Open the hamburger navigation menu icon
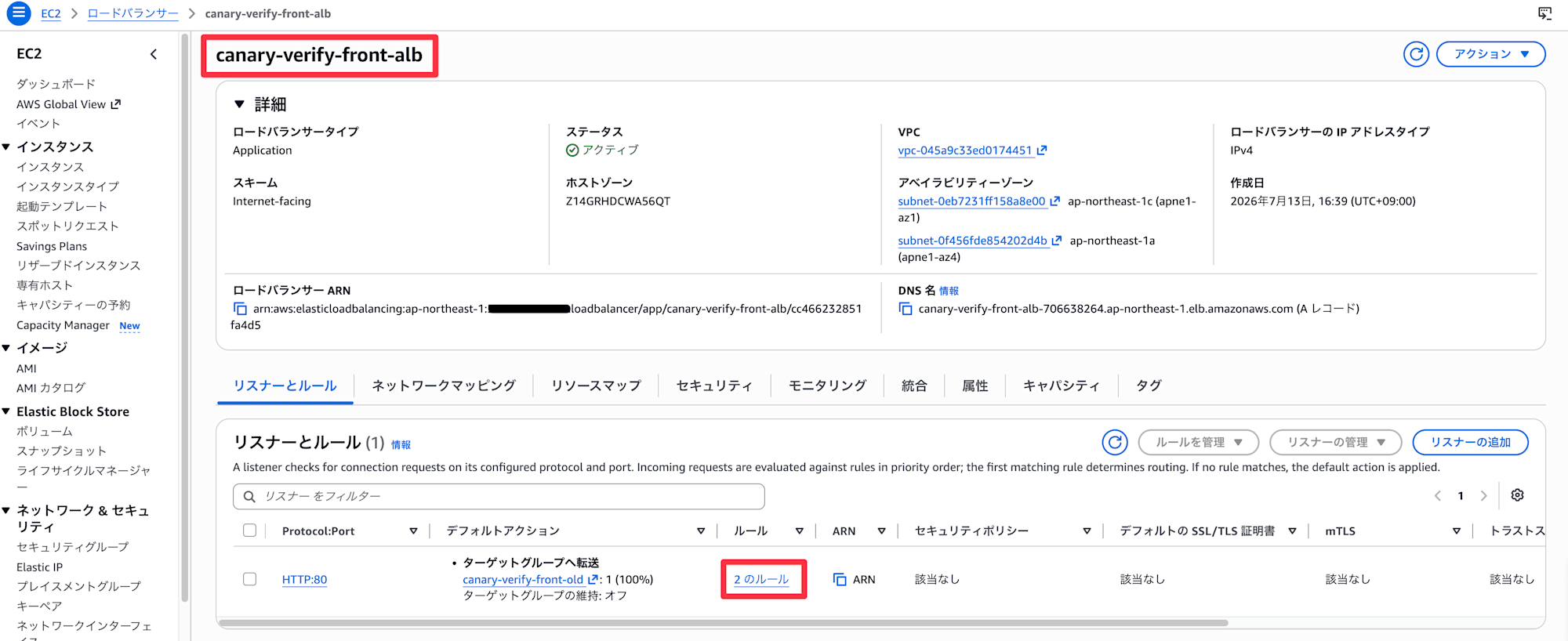The image size is (1568, 641). [18, 13]
